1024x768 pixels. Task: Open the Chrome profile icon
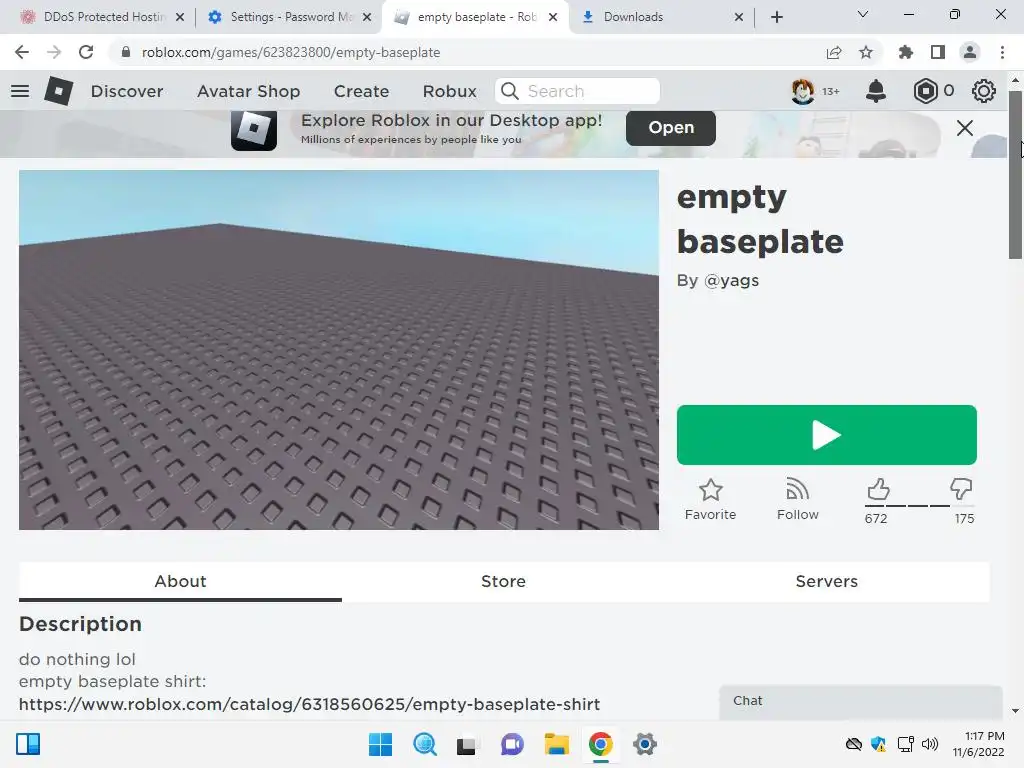click(x=970, y=52)
